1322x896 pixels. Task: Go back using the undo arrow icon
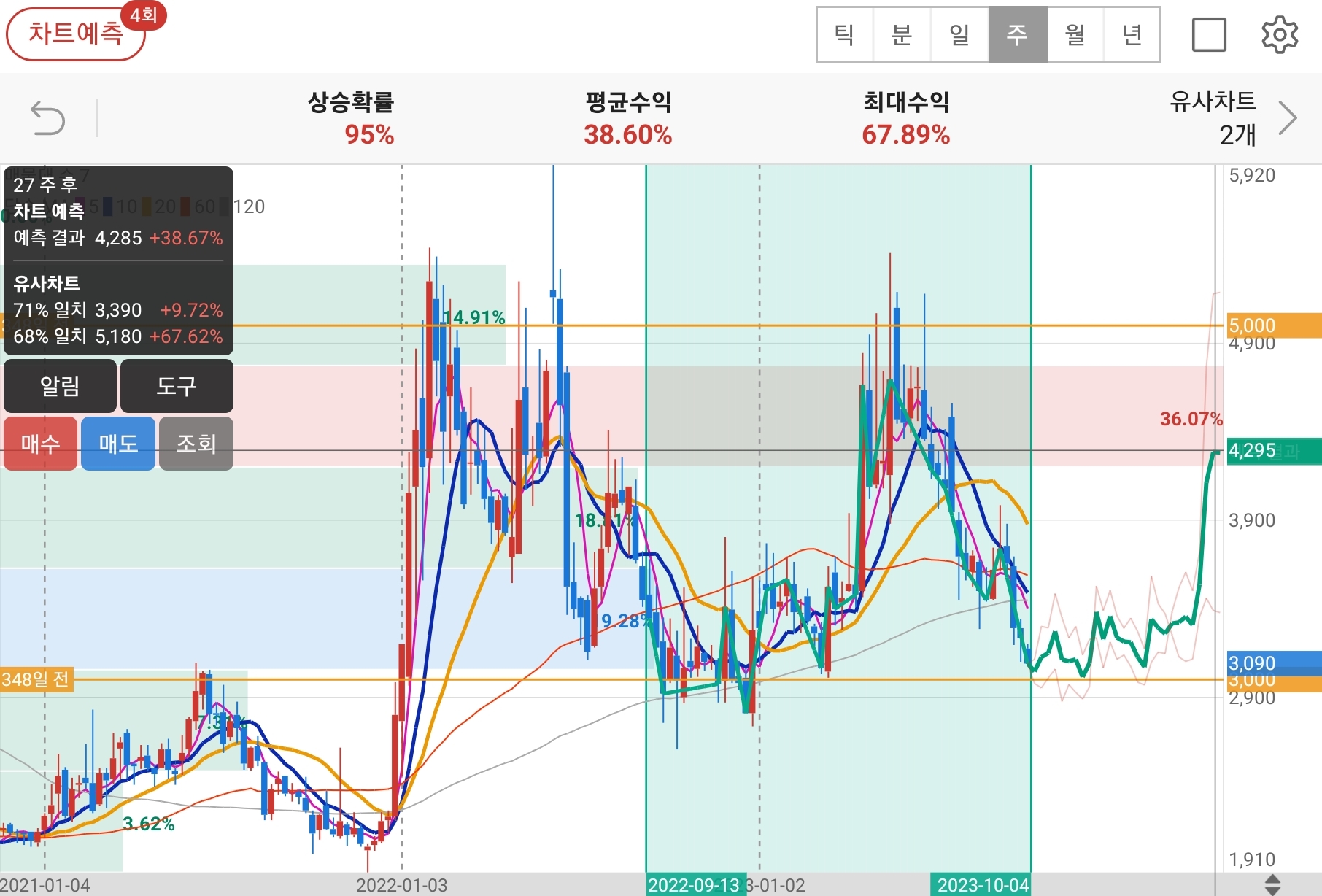point(48,118)
